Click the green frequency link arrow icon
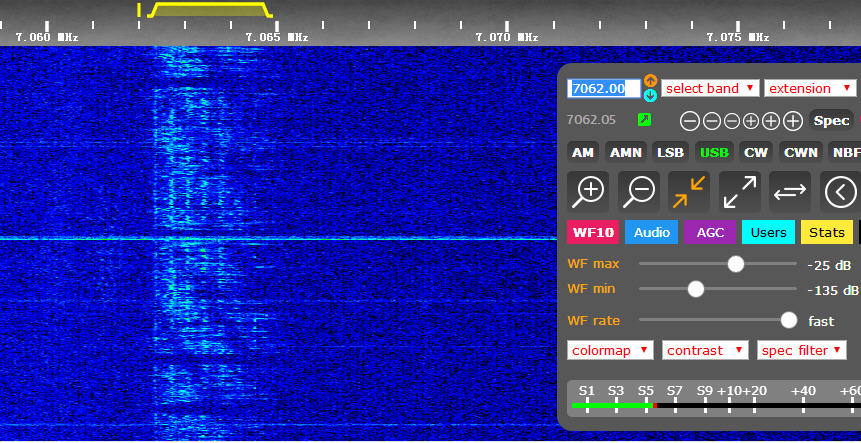 [x=644, y=120]
